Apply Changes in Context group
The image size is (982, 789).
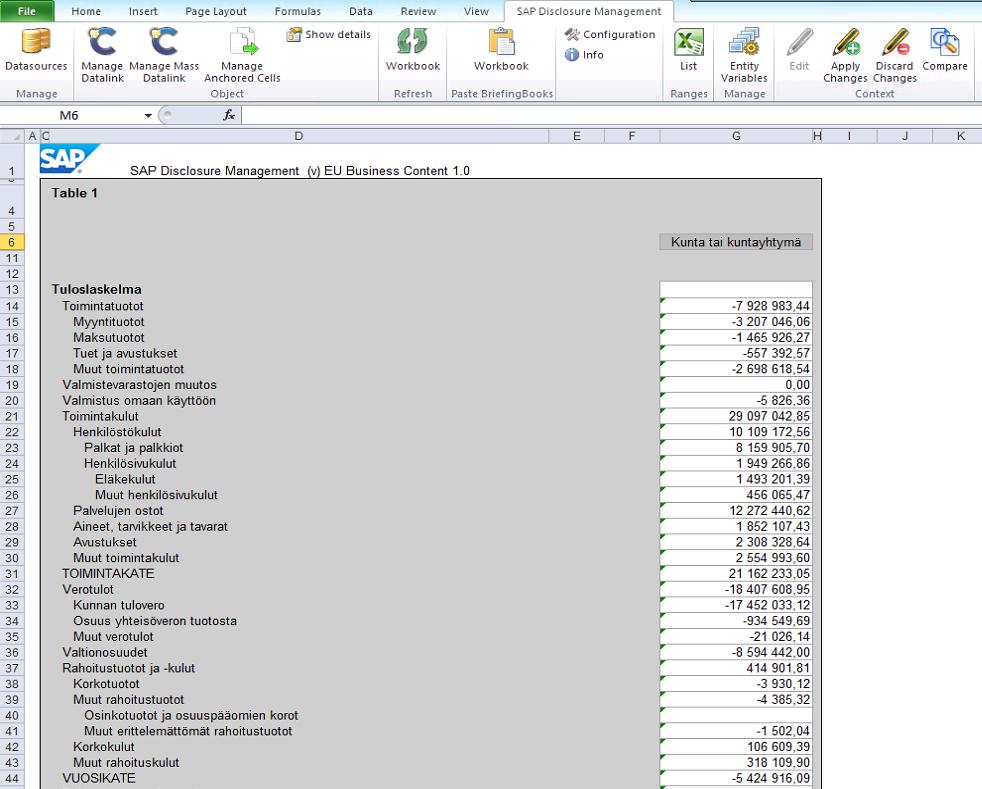[x=845, y=55]
